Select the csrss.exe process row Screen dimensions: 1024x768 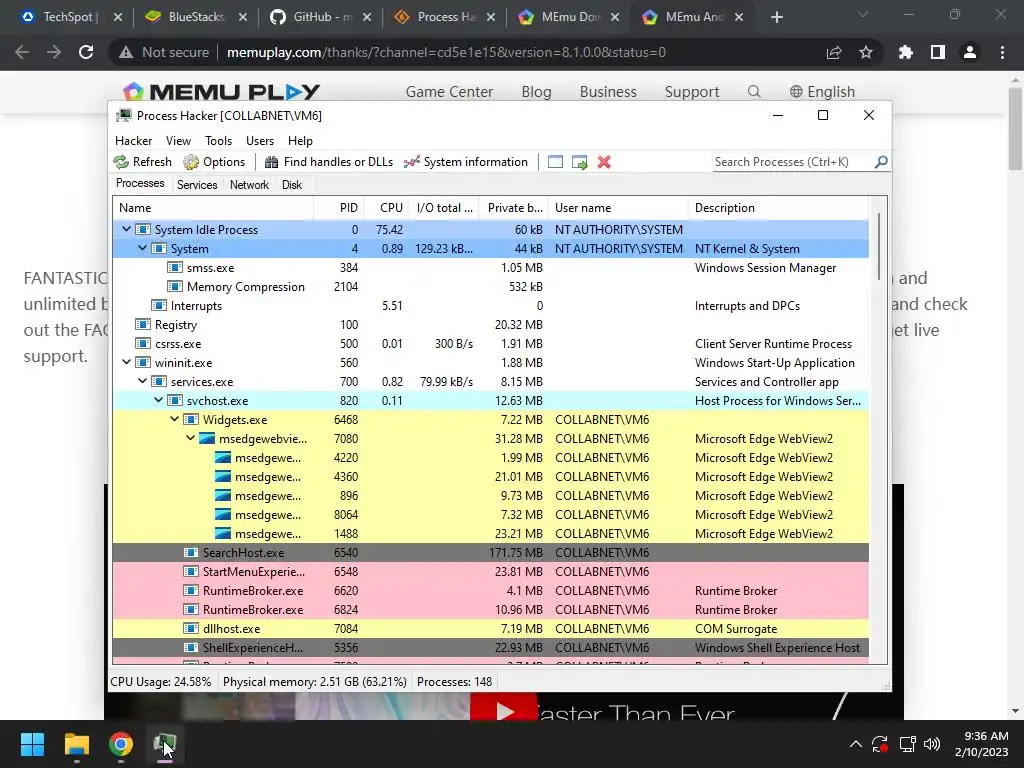click(490, 344)
